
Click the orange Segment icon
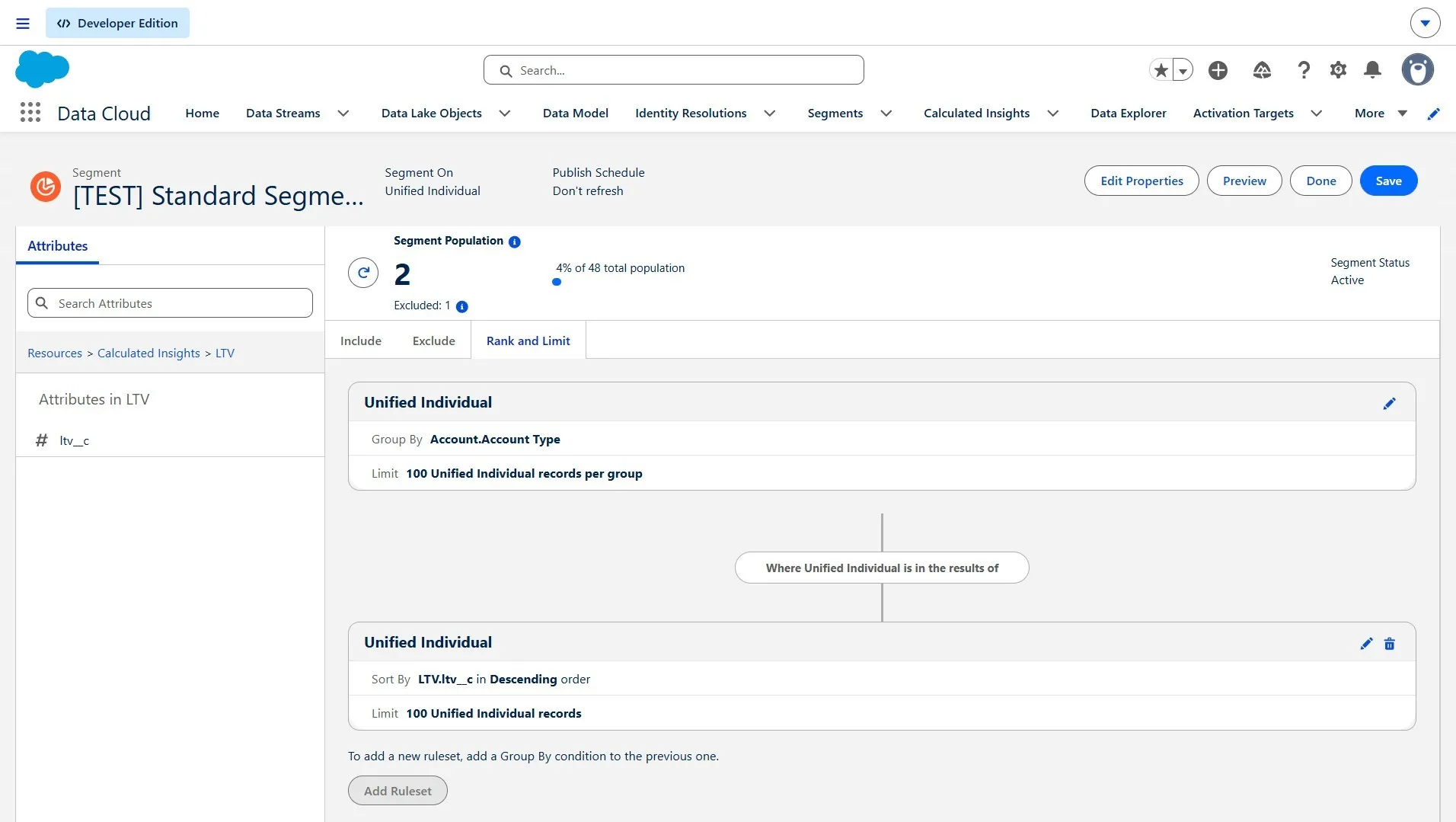(x=46, y=186)
